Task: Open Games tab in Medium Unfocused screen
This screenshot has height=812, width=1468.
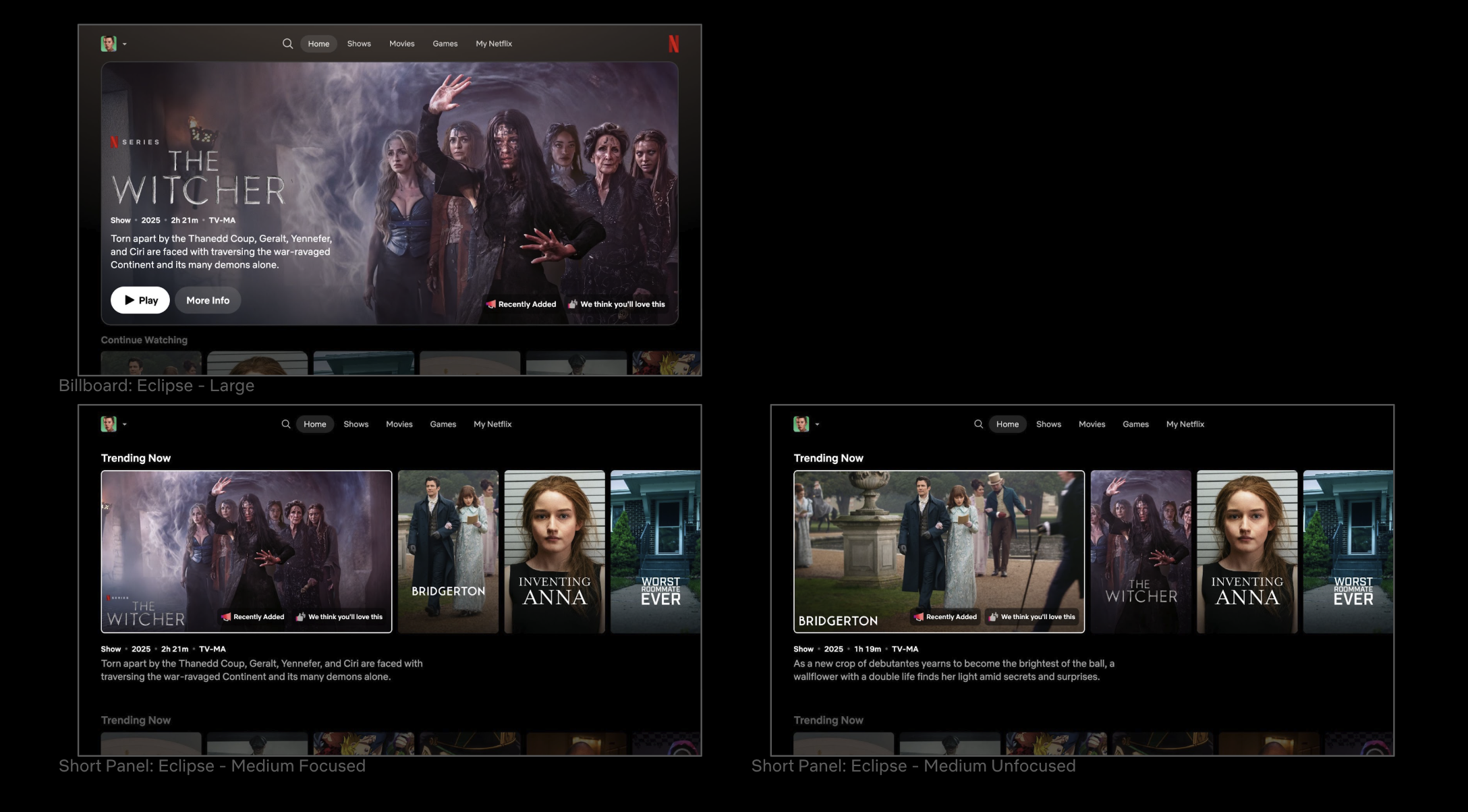Action: pyautogui.click(x=1135, y=424)
